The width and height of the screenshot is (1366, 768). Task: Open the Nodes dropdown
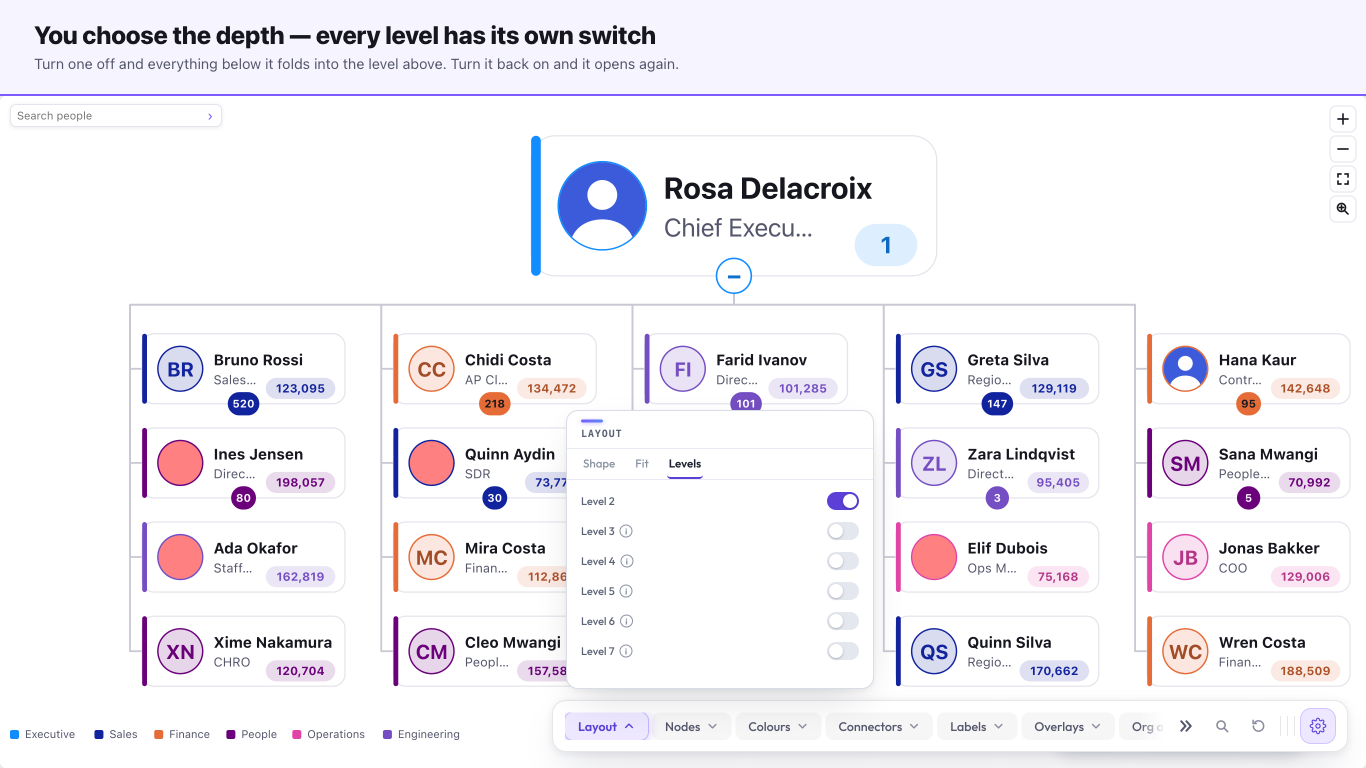(x=691, y=727)
